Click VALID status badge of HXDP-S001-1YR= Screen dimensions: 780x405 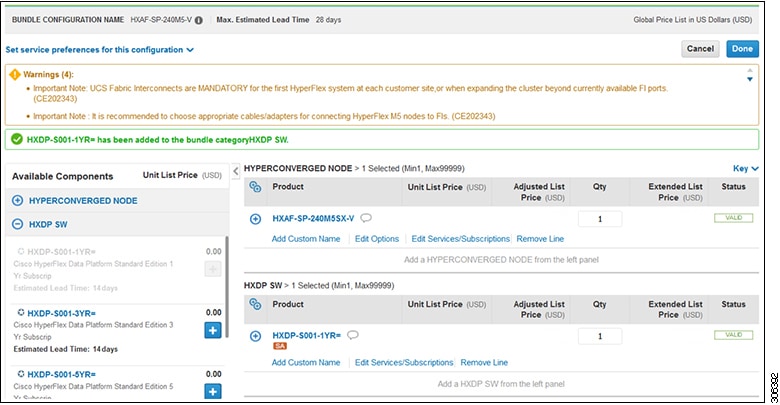coord(733,335)
